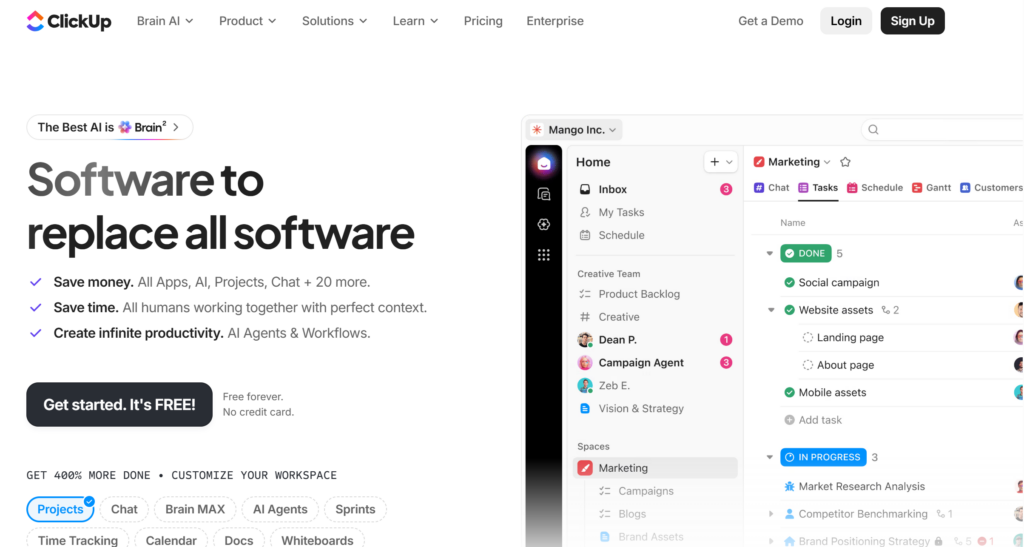Screen dimensions: 1024x547
Task: Select the AI Agents feature chip
Action: pos(280,509)
